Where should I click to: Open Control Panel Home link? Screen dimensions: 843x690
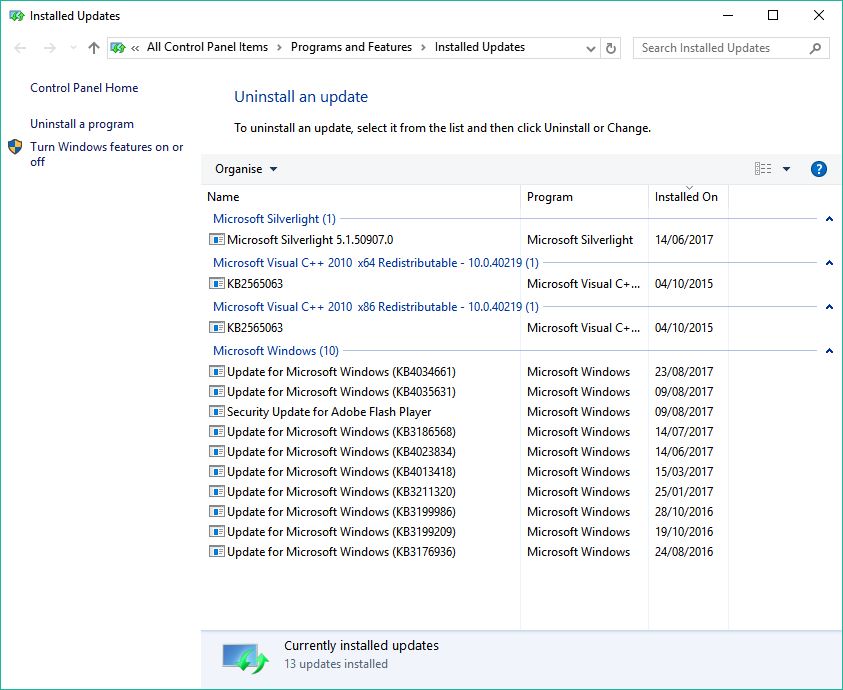pyautogui.click(x=84, y=88)
